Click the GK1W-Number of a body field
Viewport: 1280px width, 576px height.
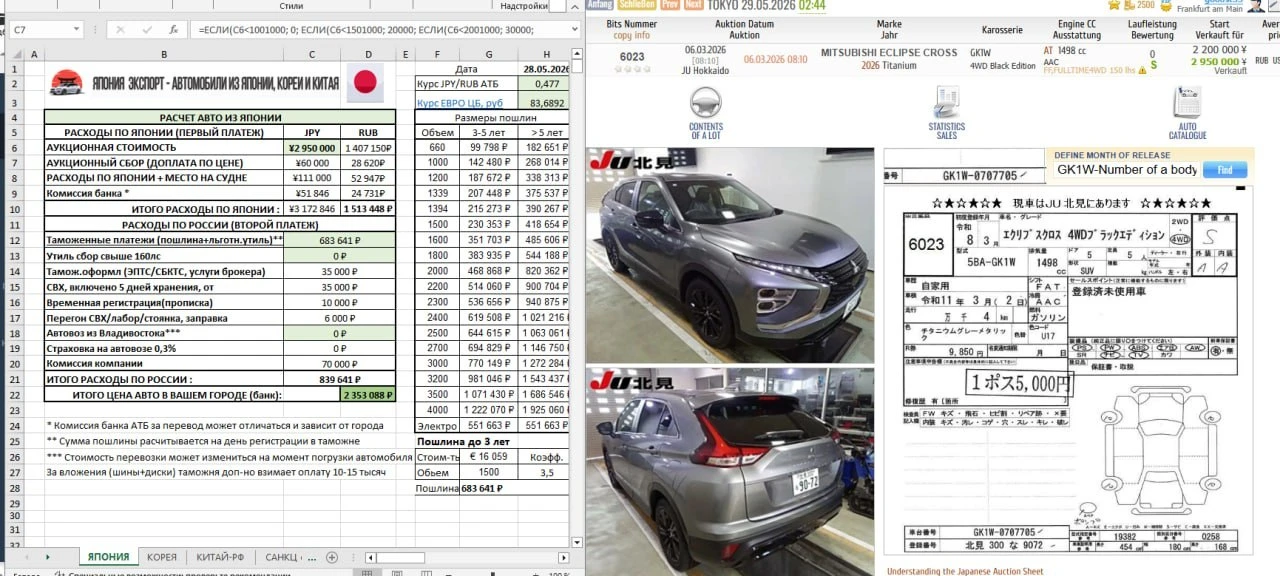point(1126,170)
